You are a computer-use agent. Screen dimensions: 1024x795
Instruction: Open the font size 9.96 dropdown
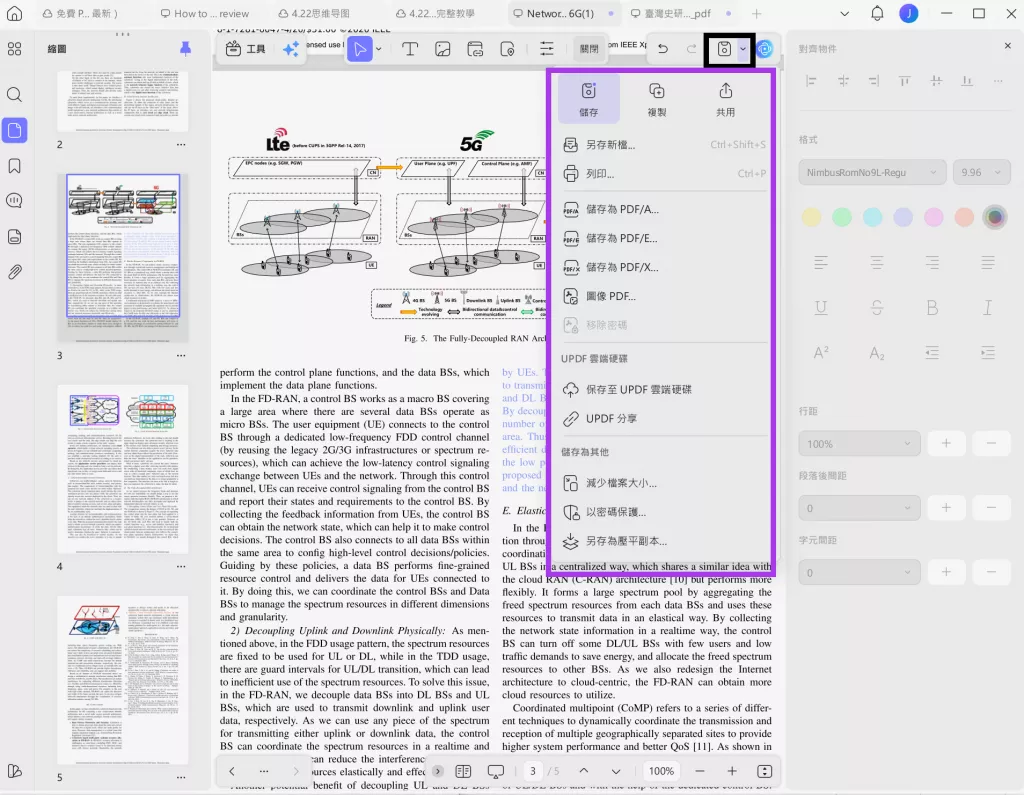981,172
